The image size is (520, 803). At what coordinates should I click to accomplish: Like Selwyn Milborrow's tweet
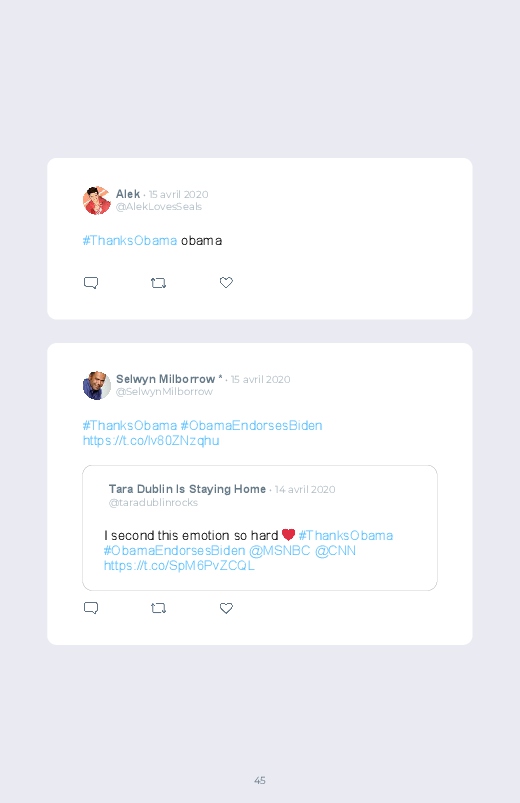pyautogui.click(x=226, y=608)
